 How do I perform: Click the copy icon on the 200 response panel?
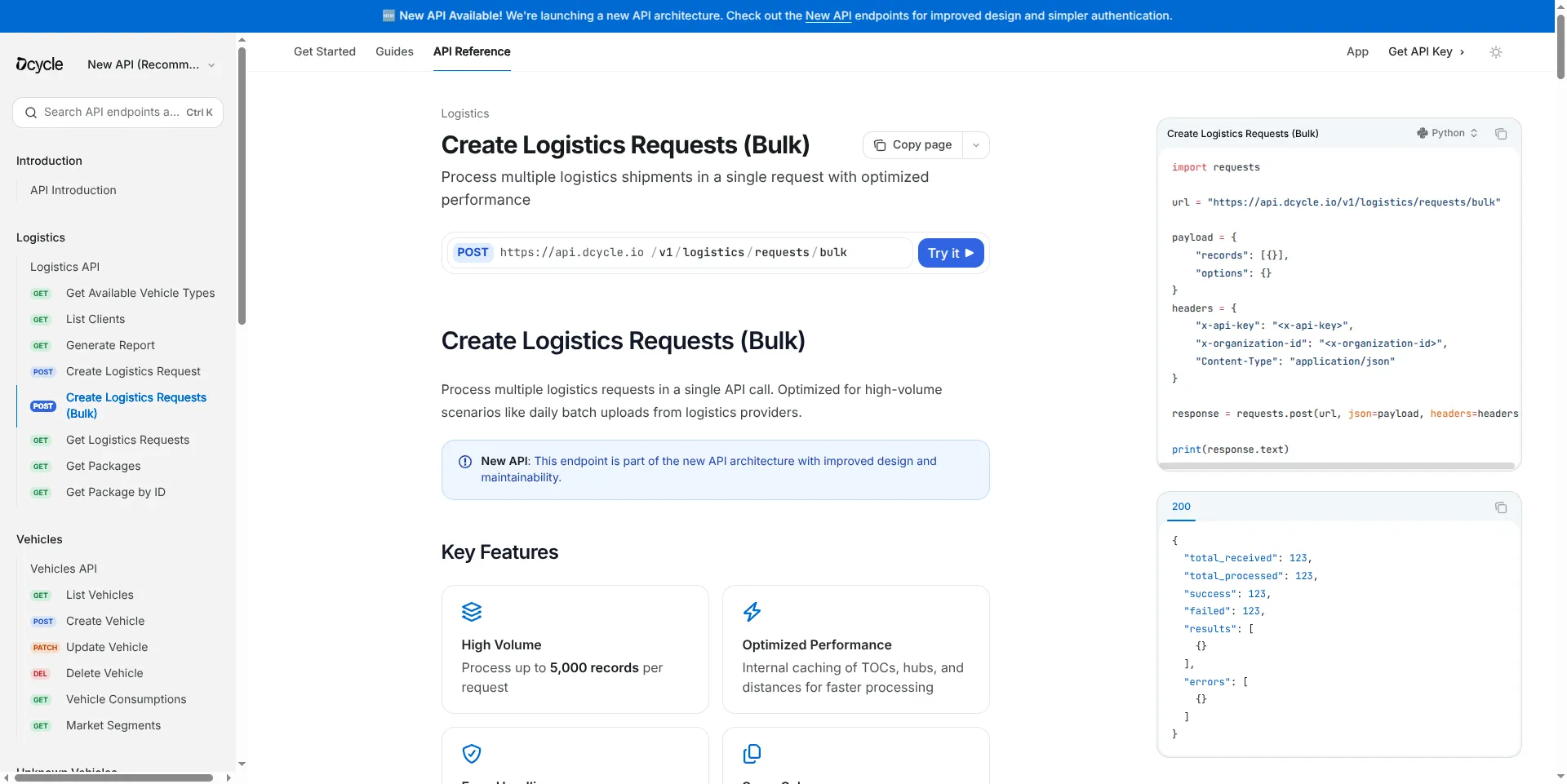coord(1502,507)
